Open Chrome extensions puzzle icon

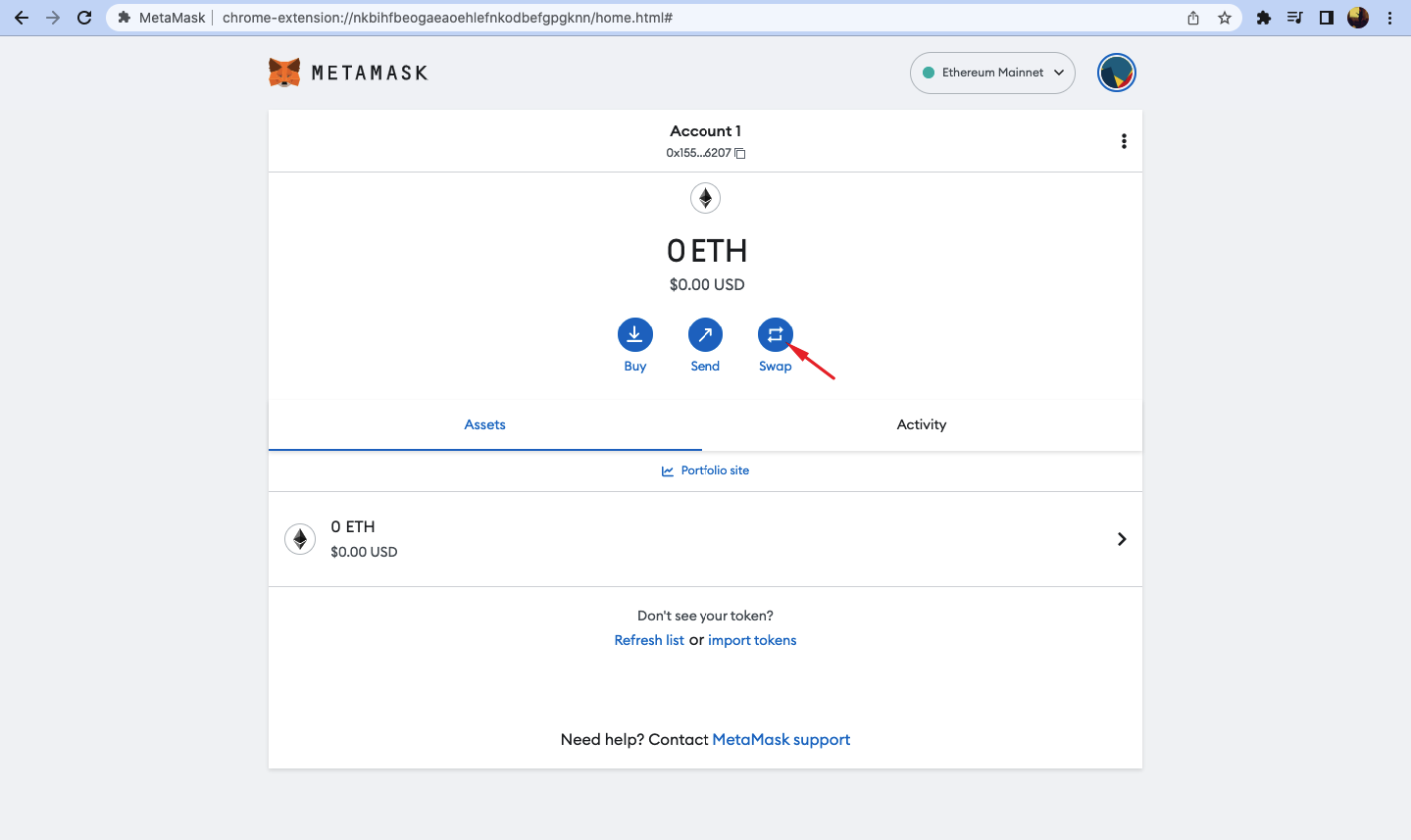click(x=1264, y=18)
